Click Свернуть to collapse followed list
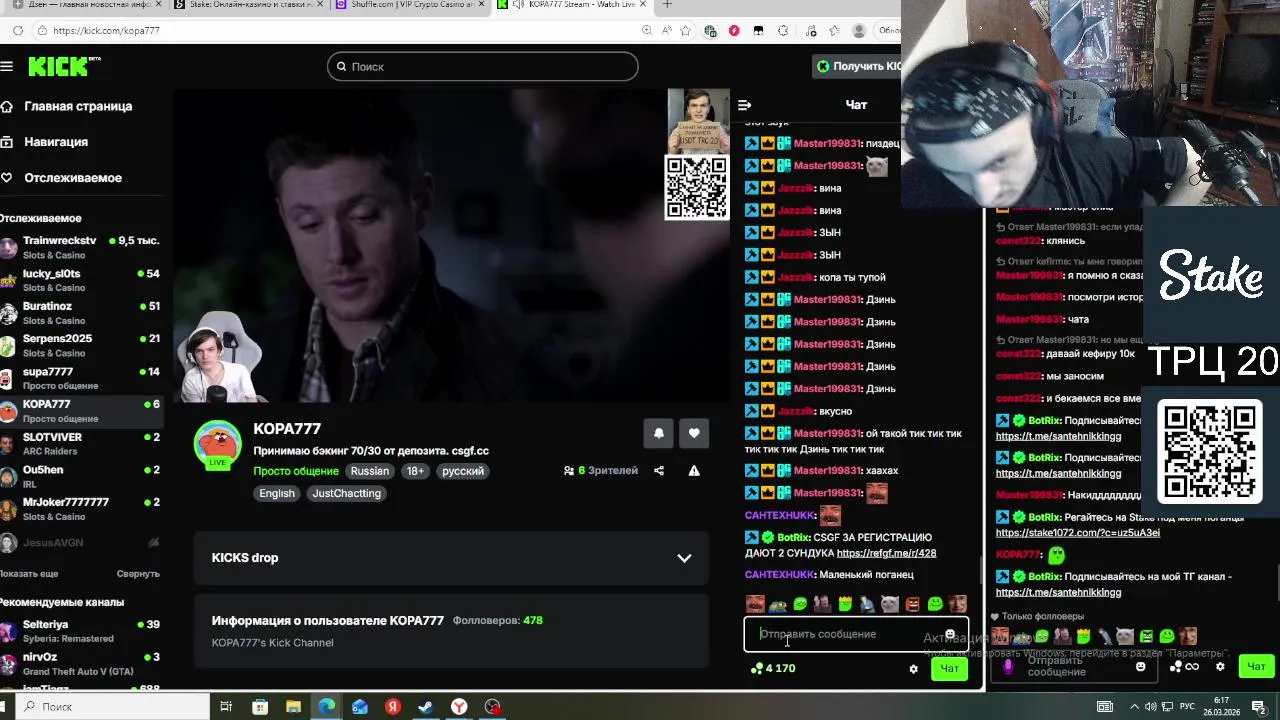The width and height of the screenshot is (1280, 720). point(138,574)
